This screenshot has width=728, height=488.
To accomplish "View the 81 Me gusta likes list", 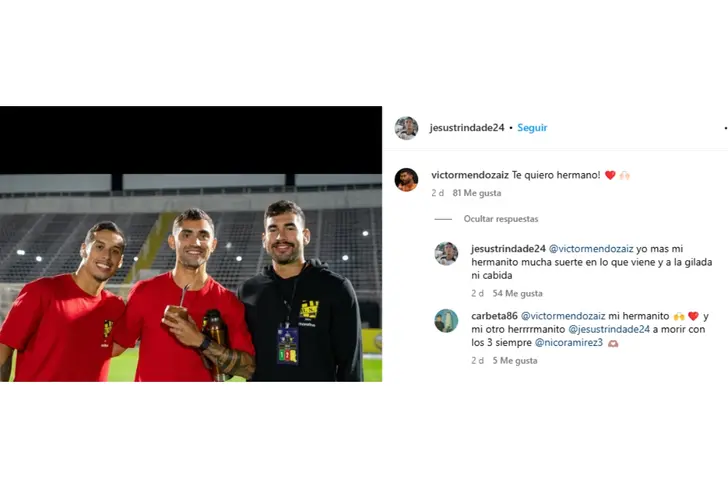I will 477,193.
